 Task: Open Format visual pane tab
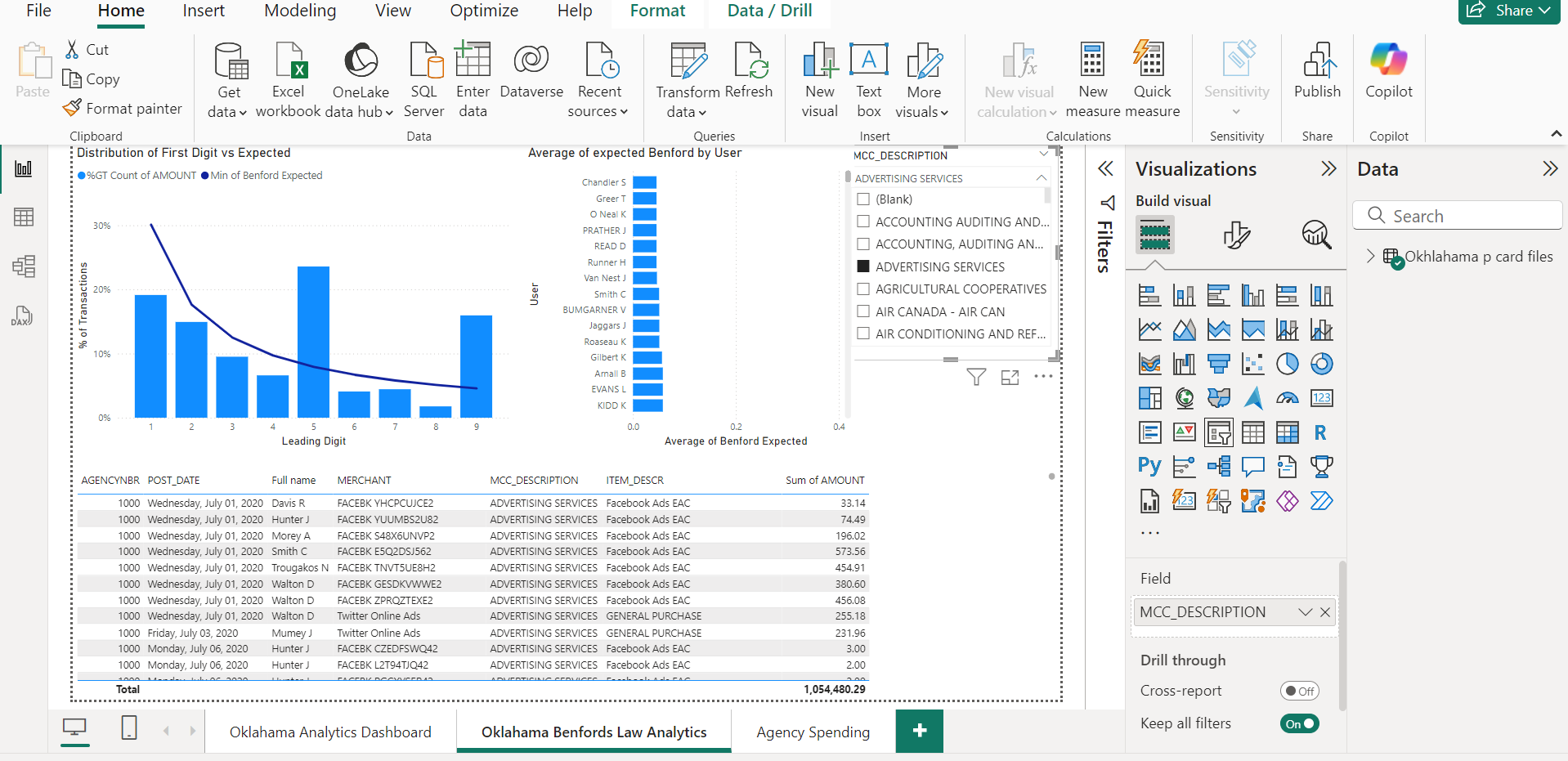(x=1236, y=235)
